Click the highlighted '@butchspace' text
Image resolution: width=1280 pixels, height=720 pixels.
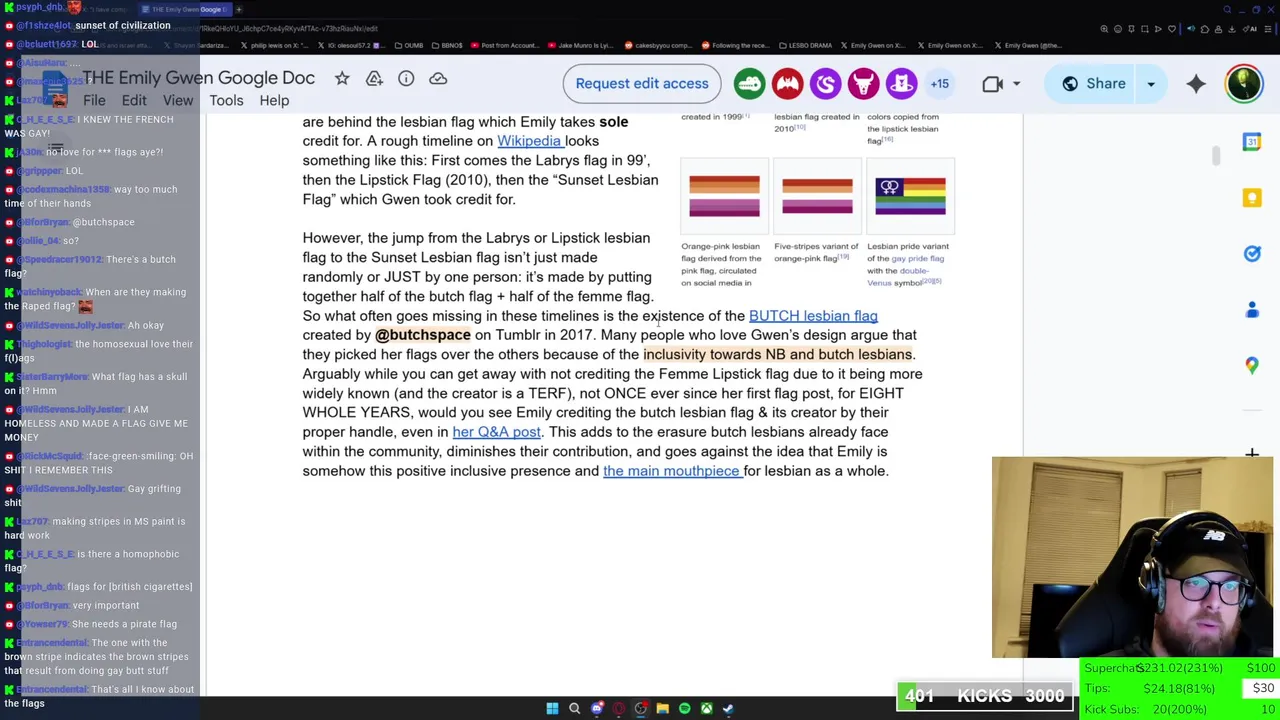pos(422,335)
